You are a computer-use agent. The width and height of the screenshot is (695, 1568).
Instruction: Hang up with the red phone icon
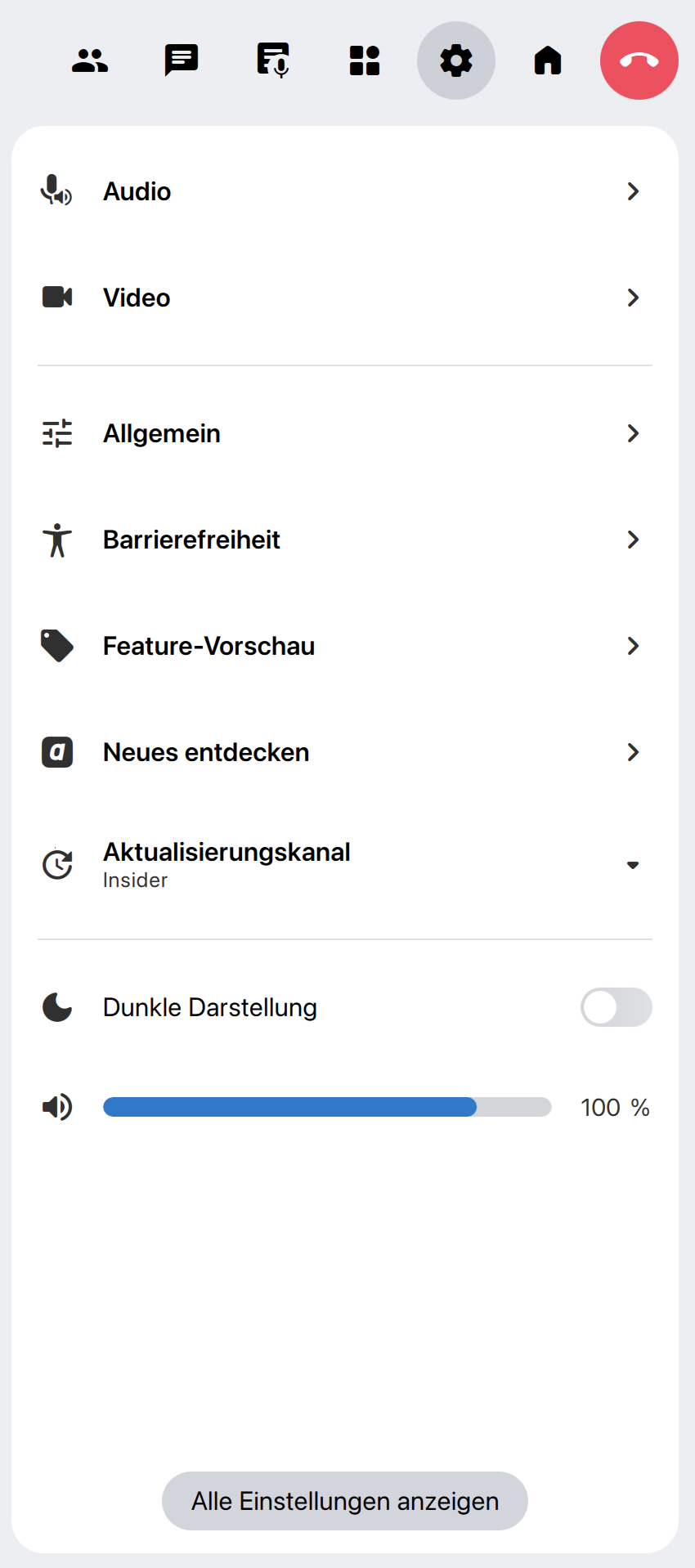pos(639,60)
